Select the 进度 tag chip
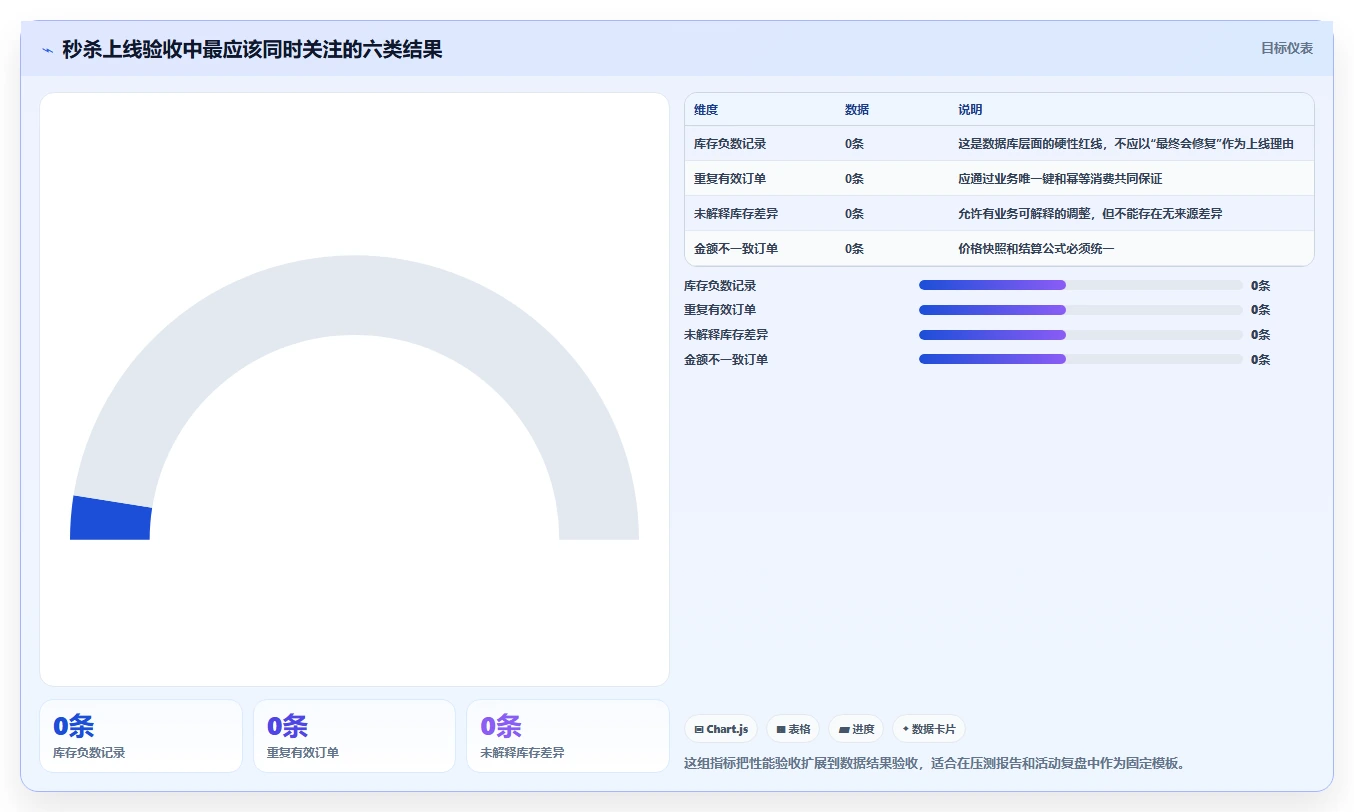This screenshot has height=812, width=1354. click(x=856, y=729)
